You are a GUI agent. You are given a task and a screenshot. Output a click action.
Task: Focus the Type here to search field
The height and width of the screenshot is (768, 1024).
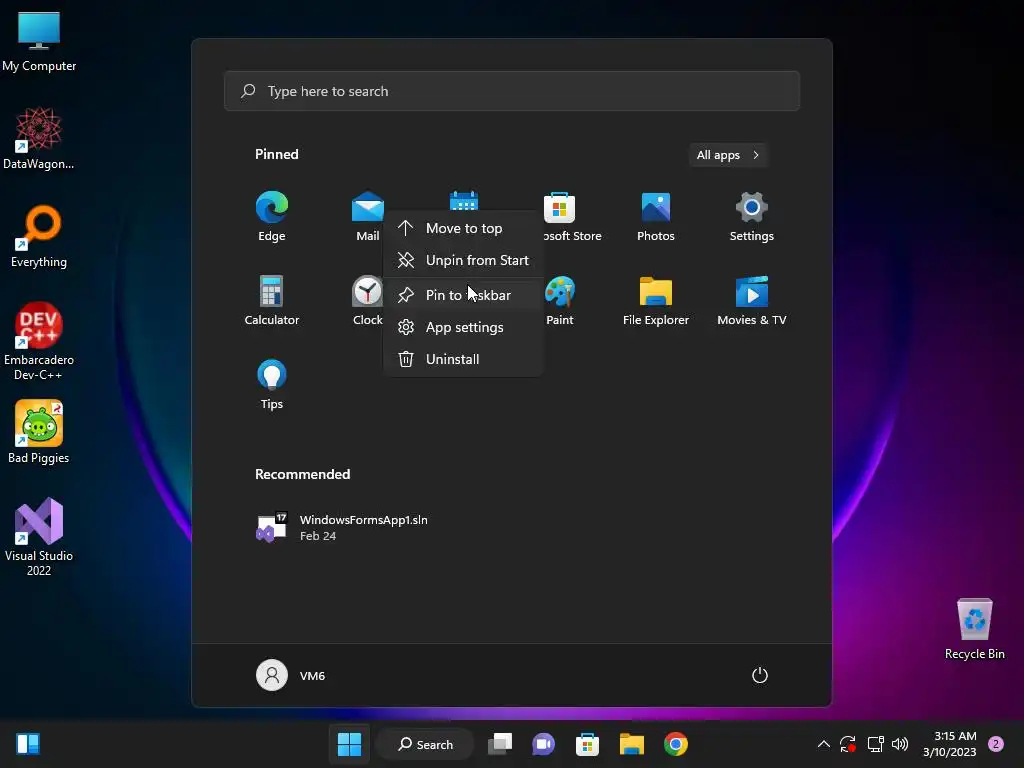point(512,91)
